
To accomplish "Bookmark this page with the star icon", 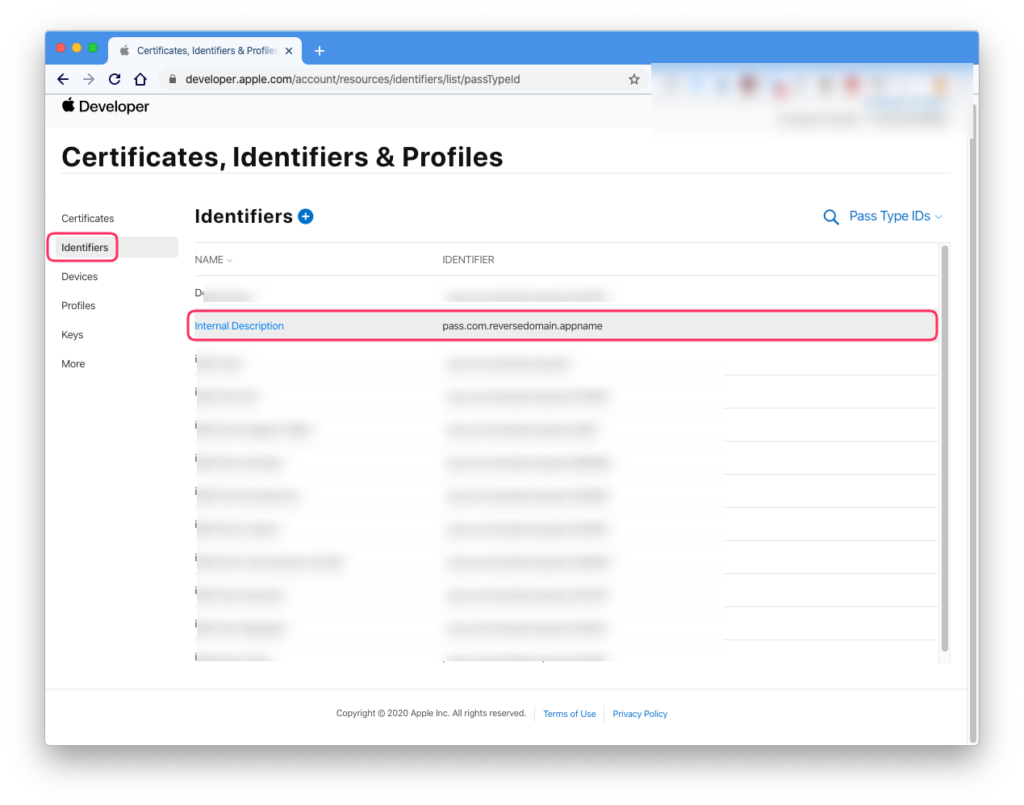I will pos(634,79).
